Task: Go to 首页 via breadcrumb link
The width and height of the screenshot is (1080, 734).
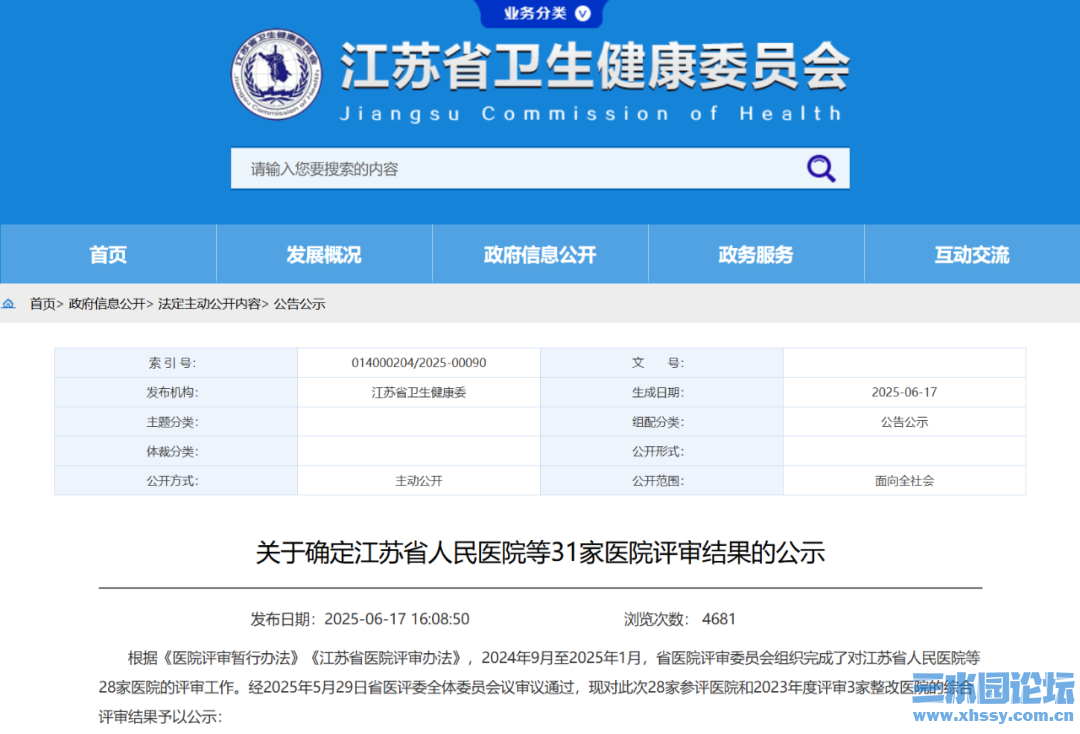Action: click(43, 304)
